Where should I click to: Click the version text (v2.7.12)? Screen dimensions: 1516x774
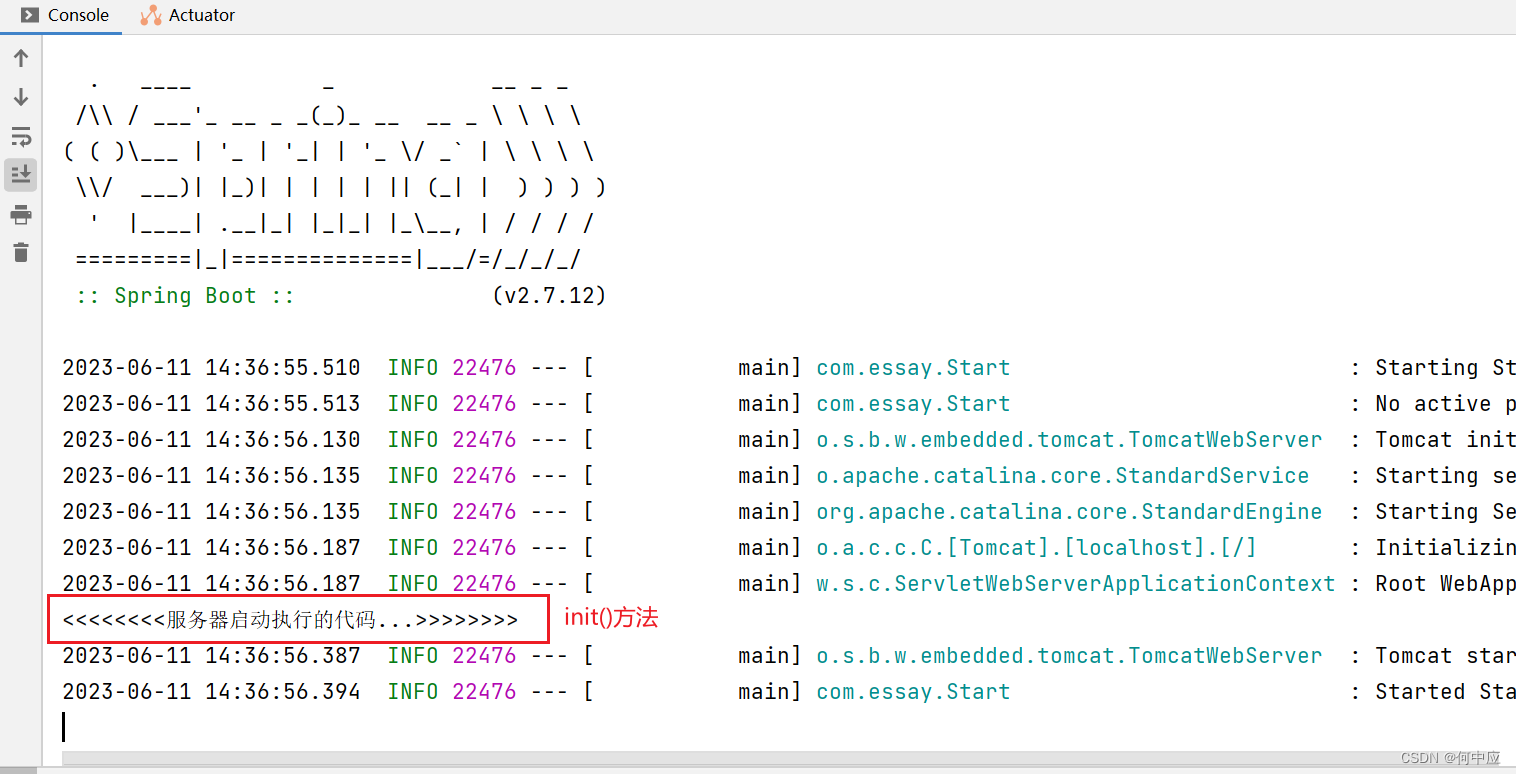549,296
